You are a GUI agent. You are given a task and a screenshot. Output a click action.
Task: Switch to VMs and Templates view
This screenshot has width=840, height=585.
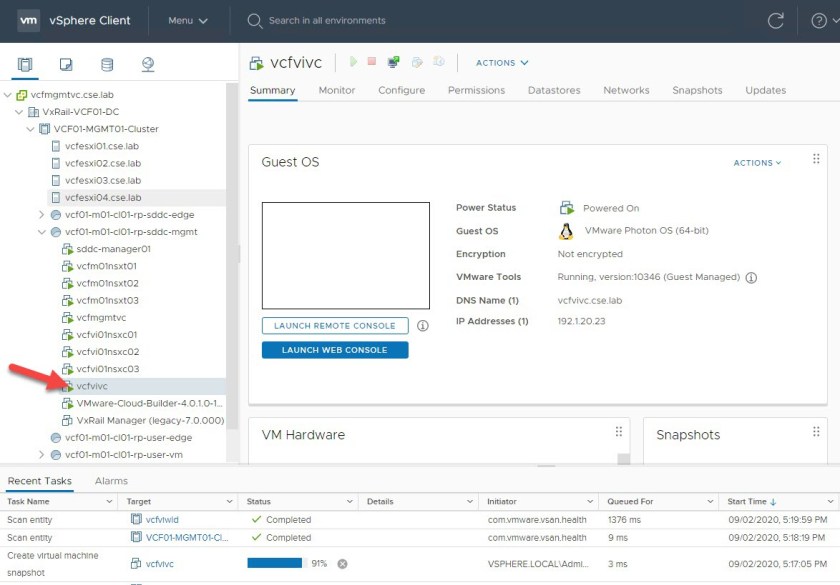(67, 65)
